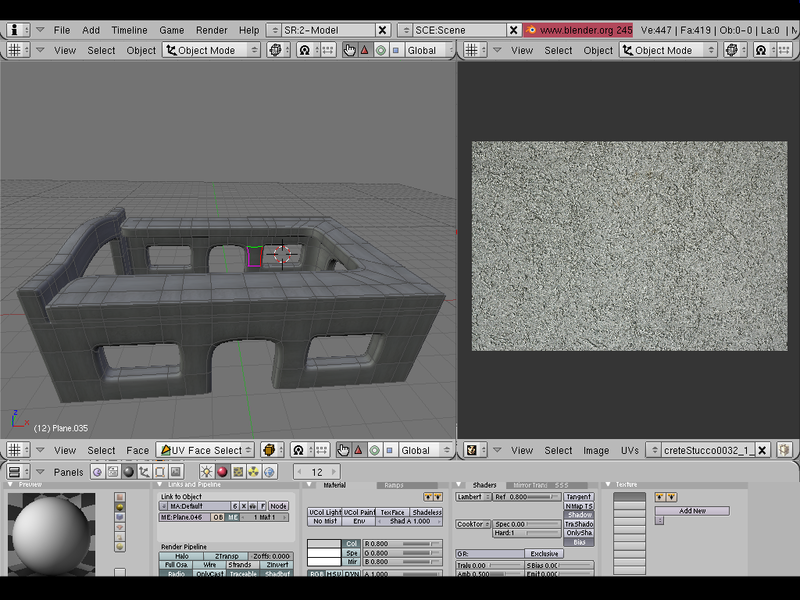Select the Object context icon in Panels header
The width and height of the screenshot is (800, 600).
point(145,472)
